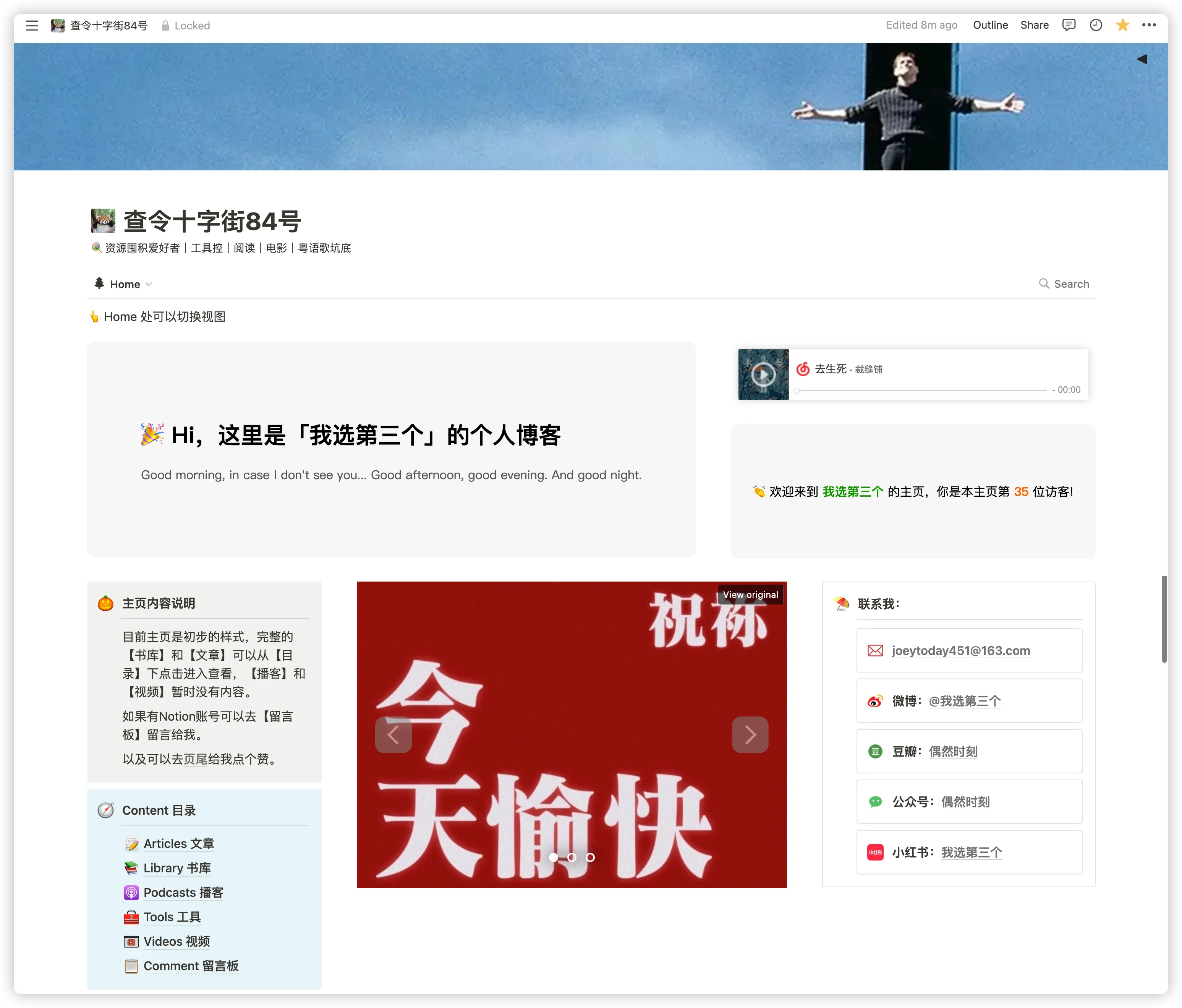Click the red panda page icon

pos(103,221)
